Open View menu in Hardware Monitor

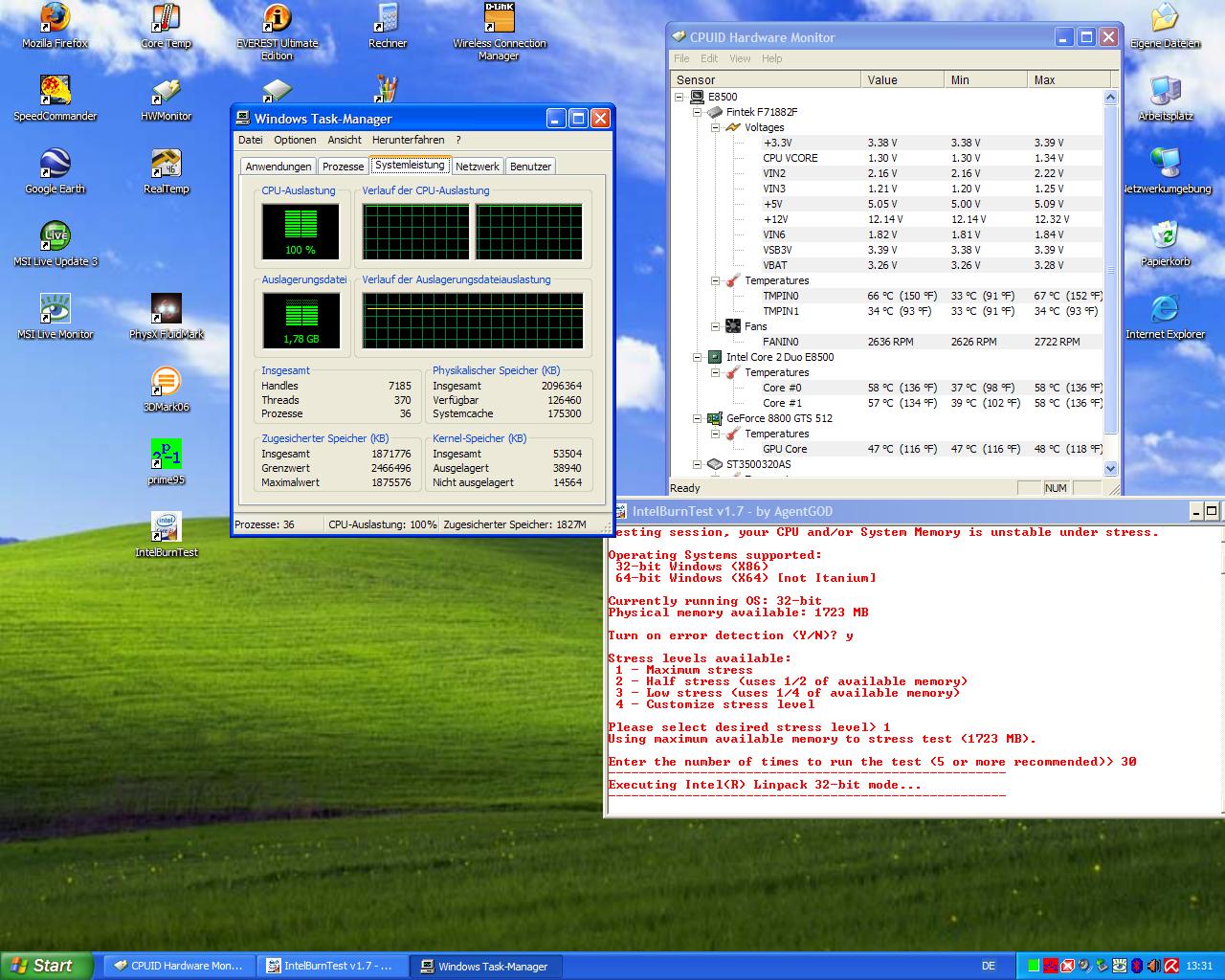coord(740,58)
